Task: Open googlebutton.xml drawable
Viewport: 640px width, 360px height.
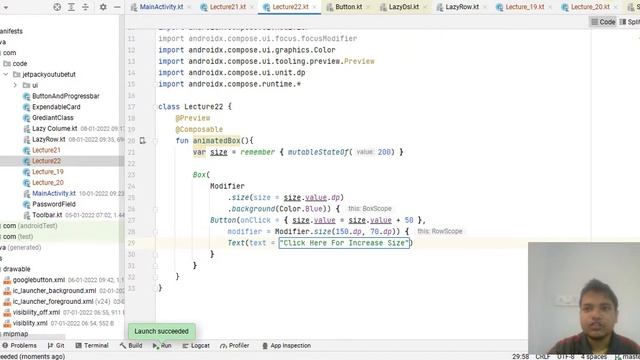Action: [39, 280]
